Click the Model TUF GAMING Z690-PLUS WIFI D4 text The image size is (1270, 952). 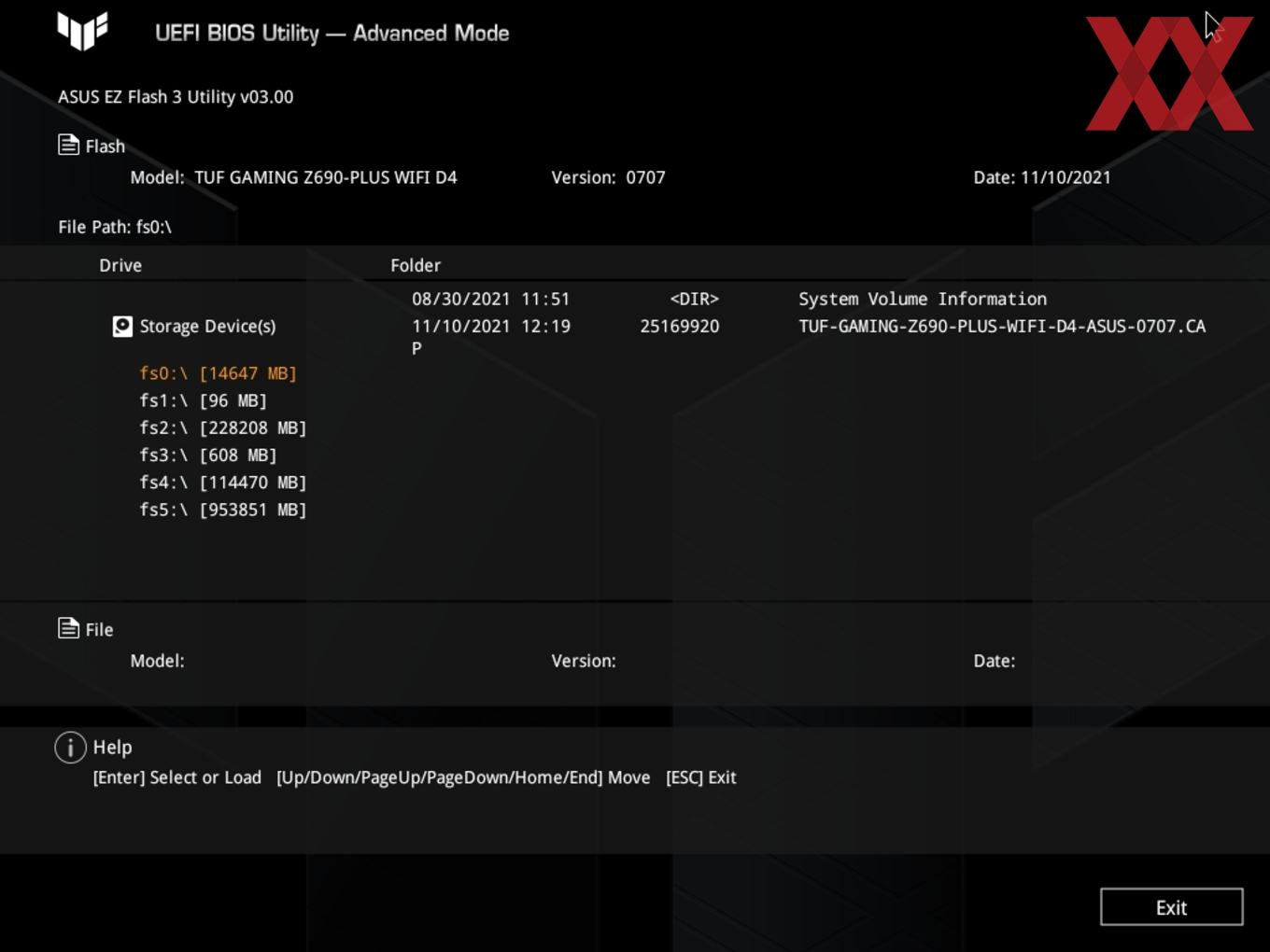click(x=293, y=177)
